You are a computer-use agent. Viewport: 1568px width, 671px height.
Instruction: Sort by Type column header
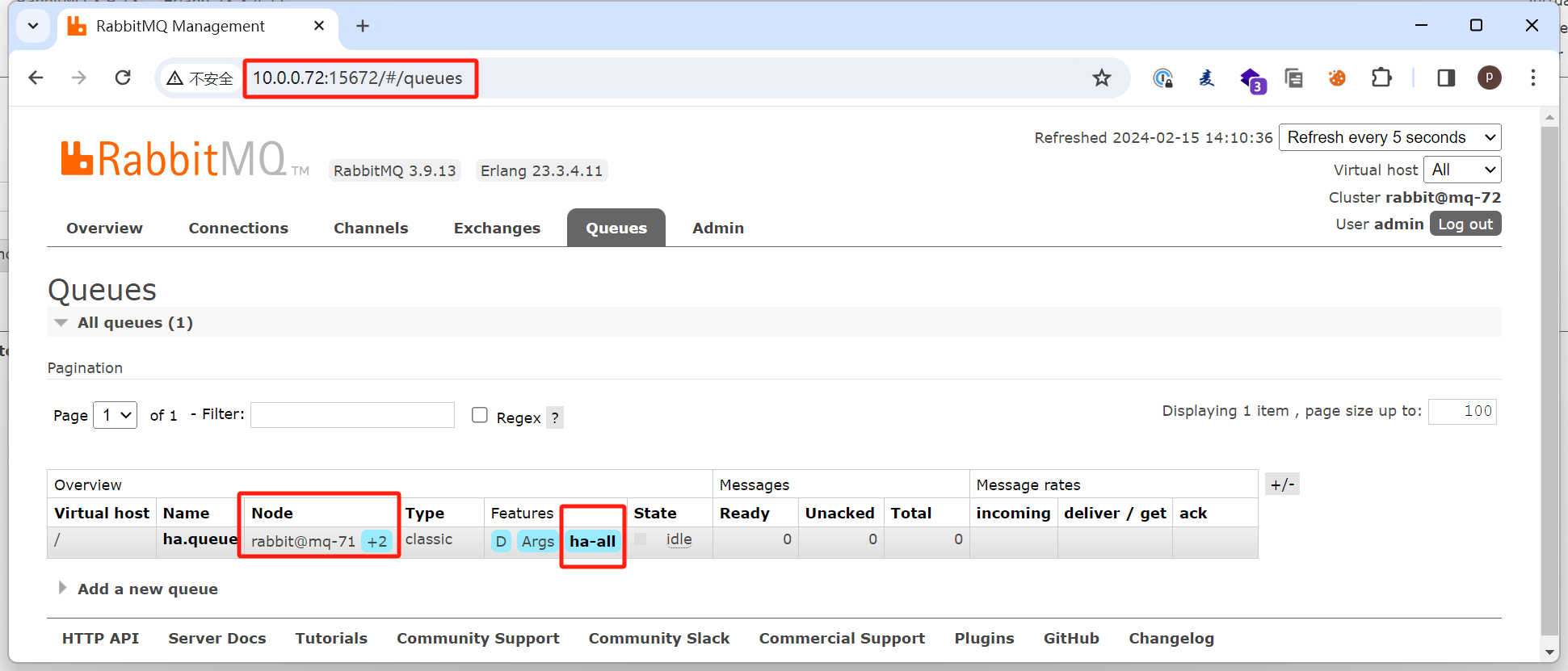coord(425,513)
